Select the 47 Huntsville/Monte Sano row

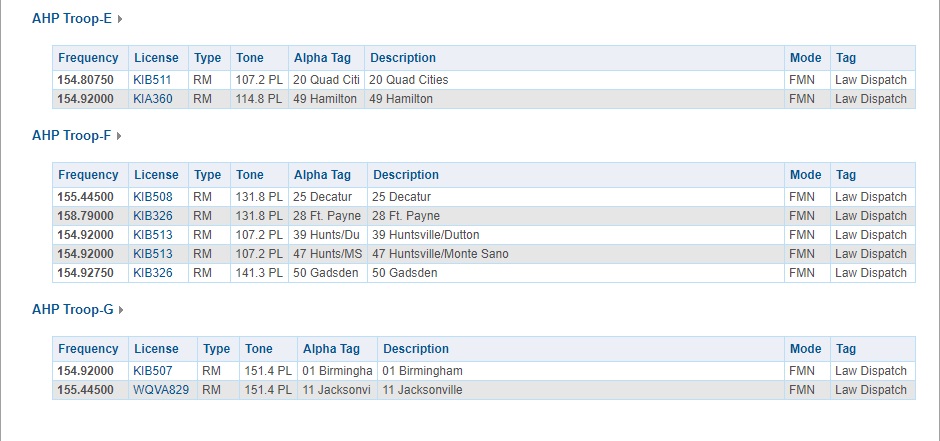484,254
